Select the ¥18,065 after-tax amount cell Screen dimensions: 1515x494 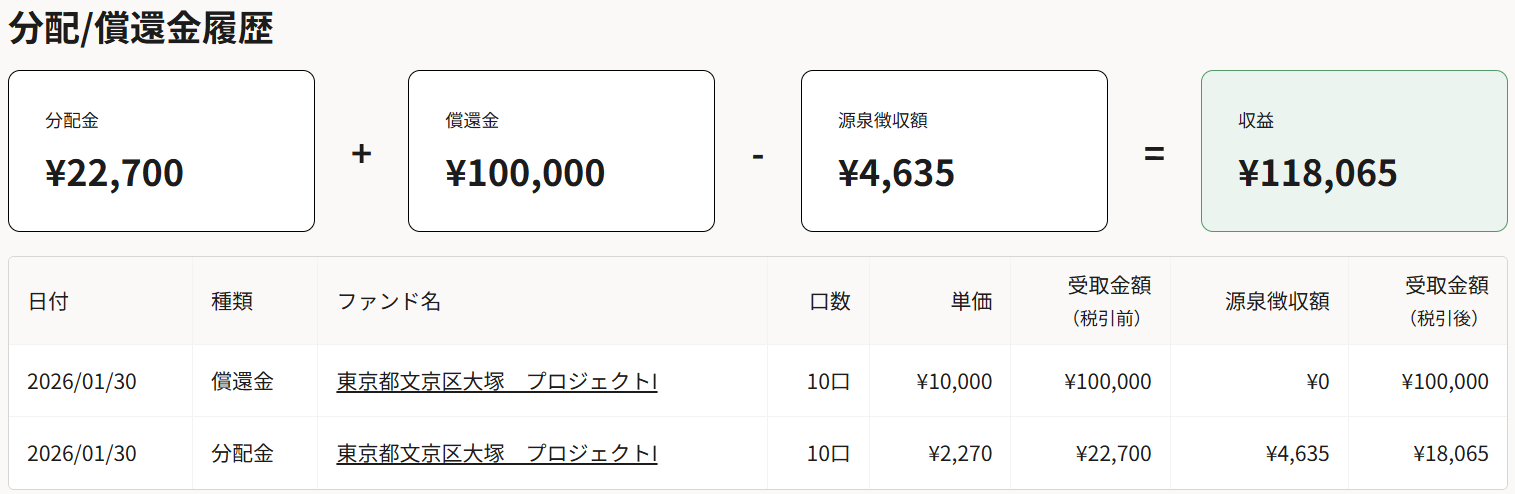(1450, 453)
